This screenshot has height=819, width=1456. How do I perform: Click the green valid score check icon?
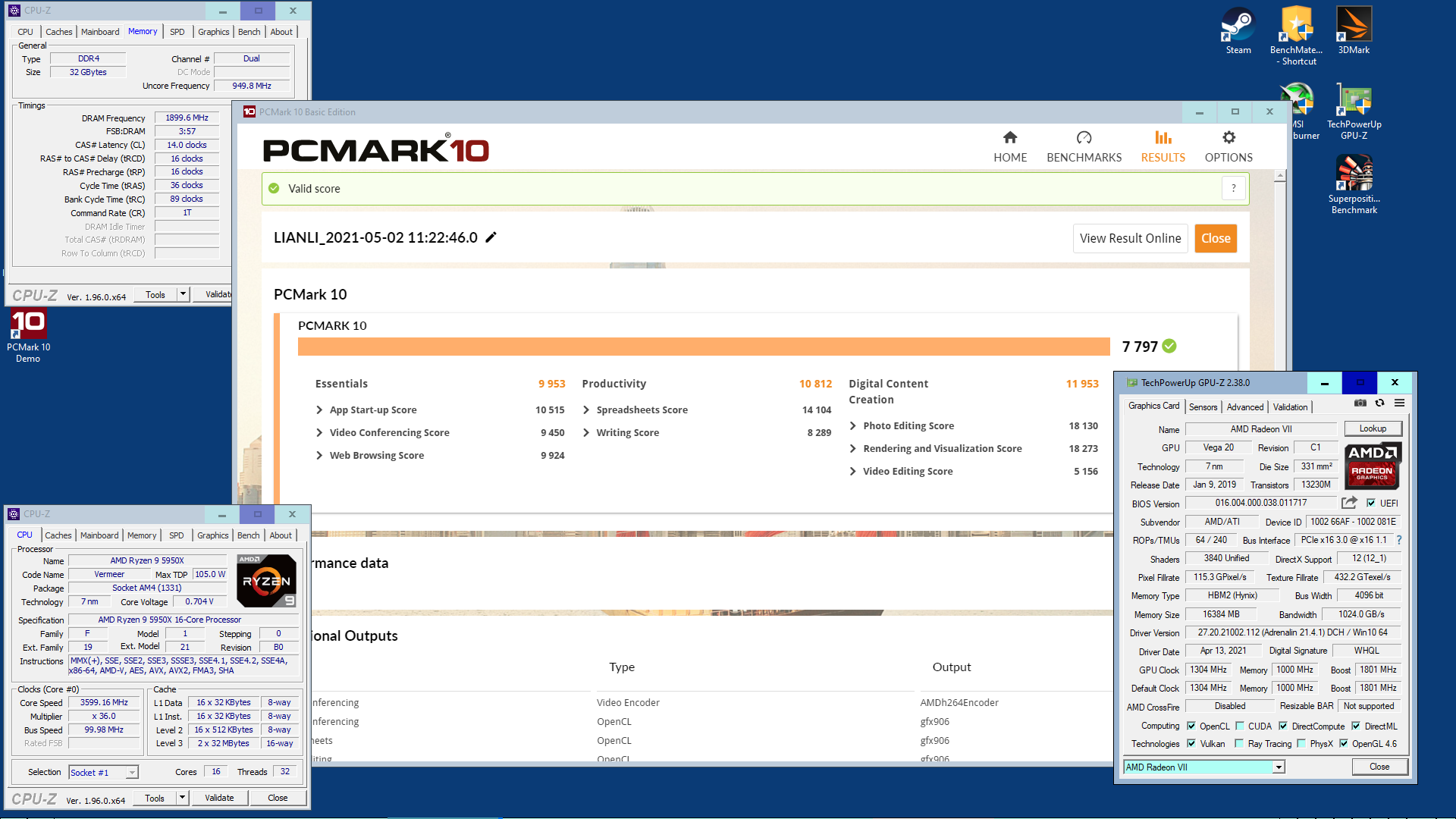274,188
